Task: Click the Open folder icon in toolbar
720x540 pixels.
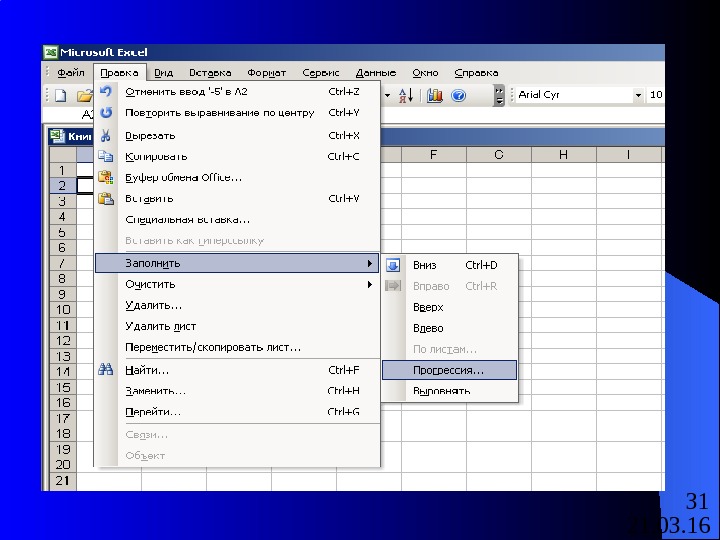Action: (x=85, y=95)
